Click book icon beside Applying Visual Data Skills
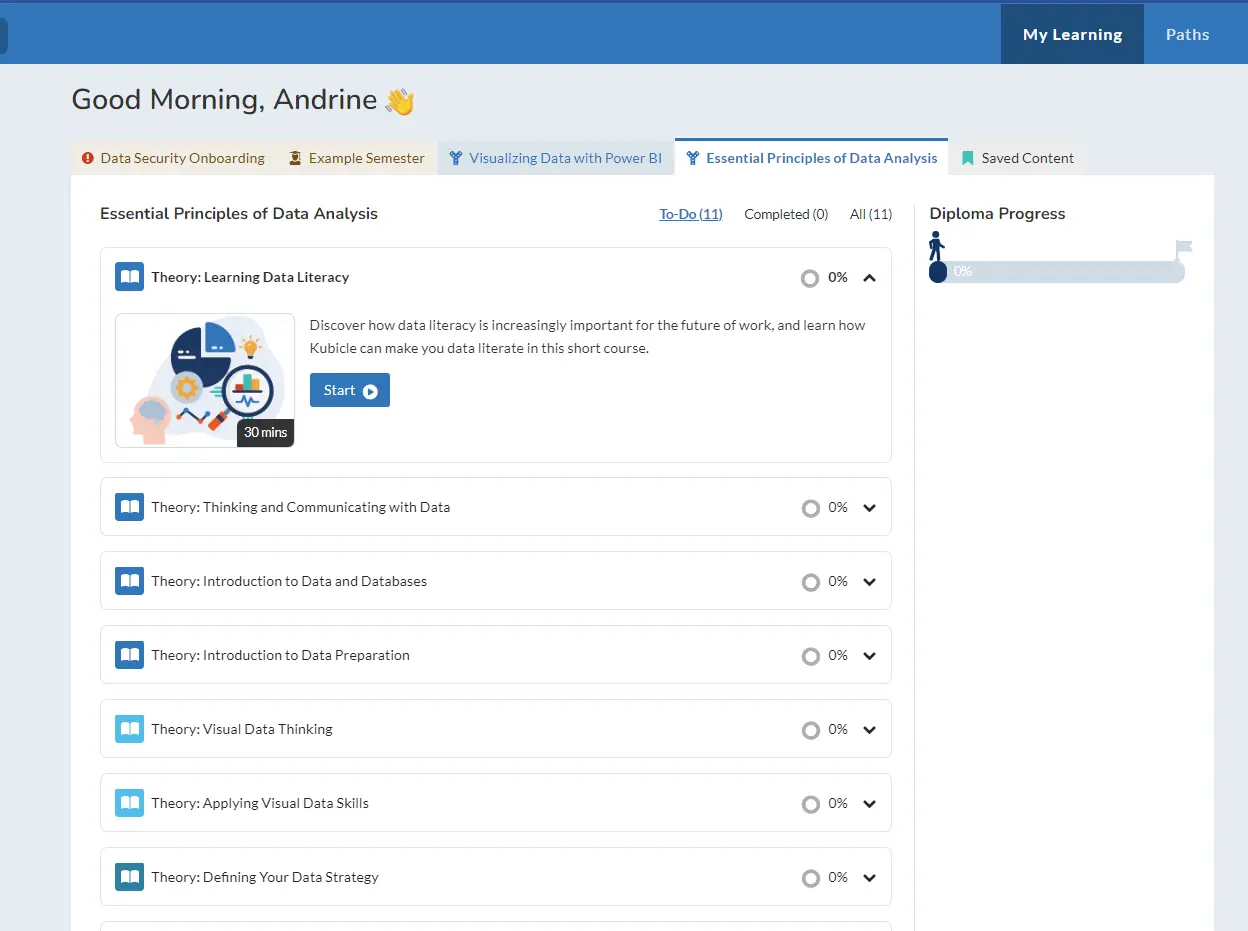Viewport: 1248px width, 931px height. [x=130, y=803]
